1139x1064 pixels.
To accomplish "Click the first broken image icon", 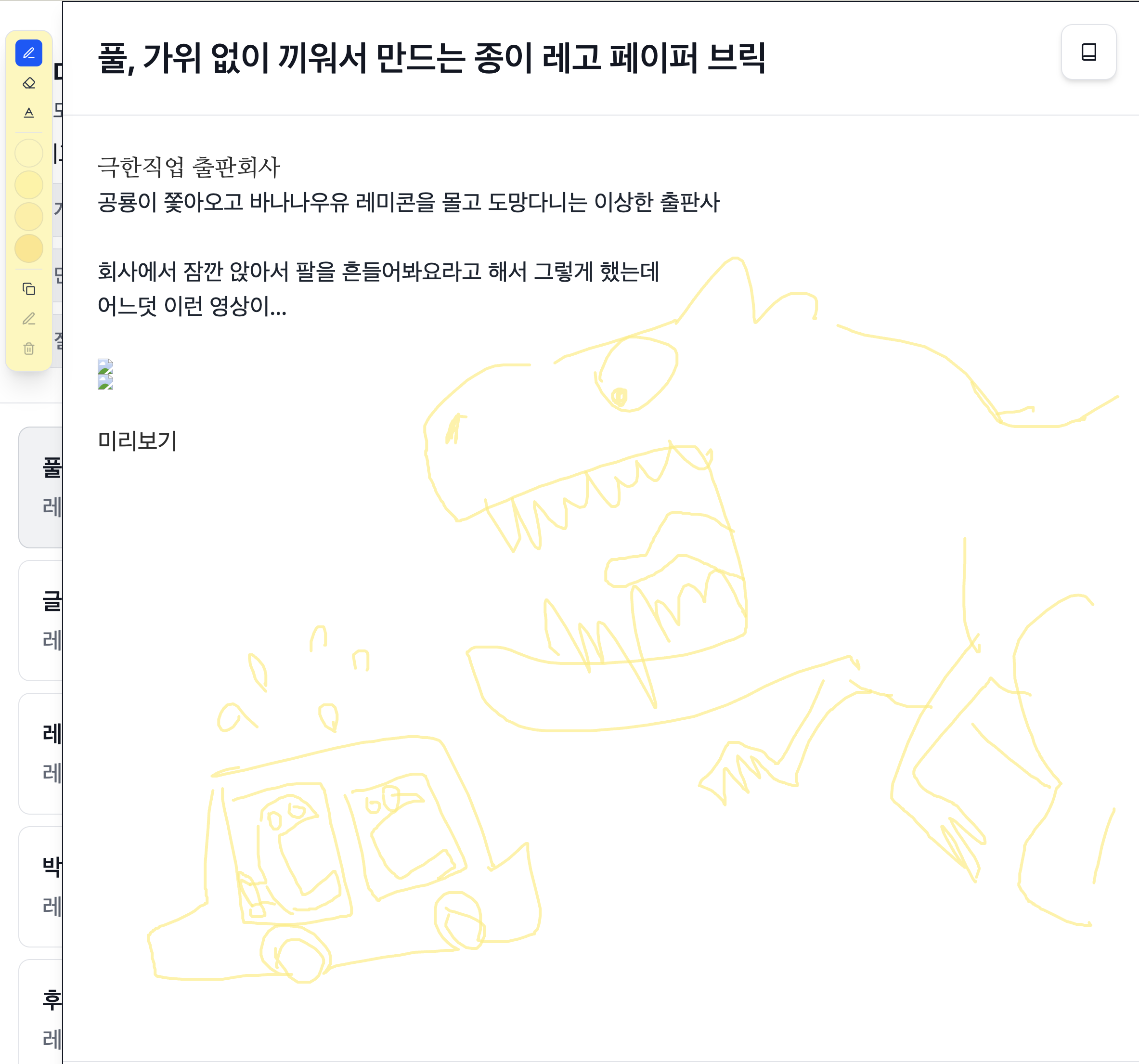I will pyautogui.click(x=105, y=366).
